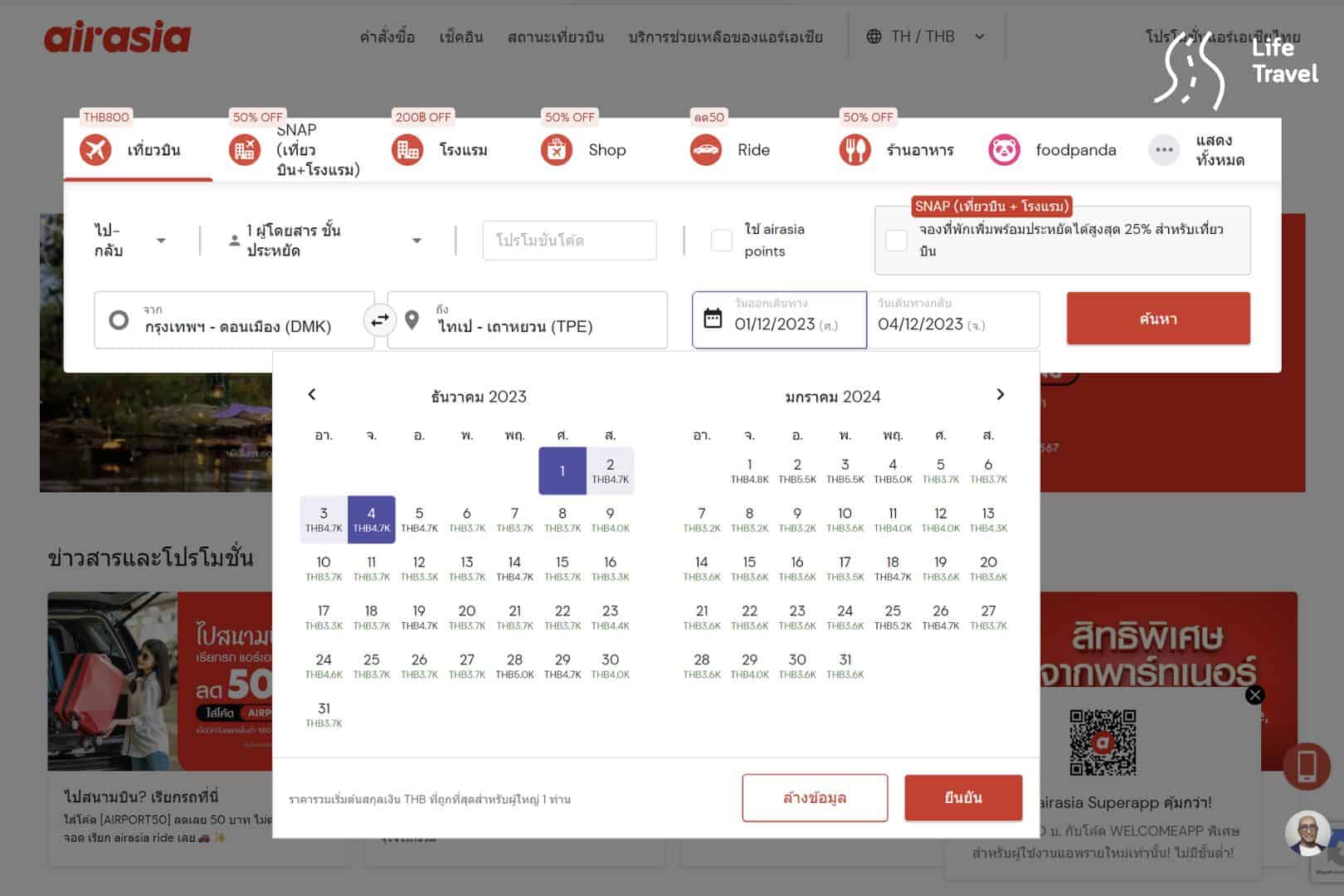The image size is (1344, 896).
Task: Close the QR code popup
Action: click(1255, 695)
